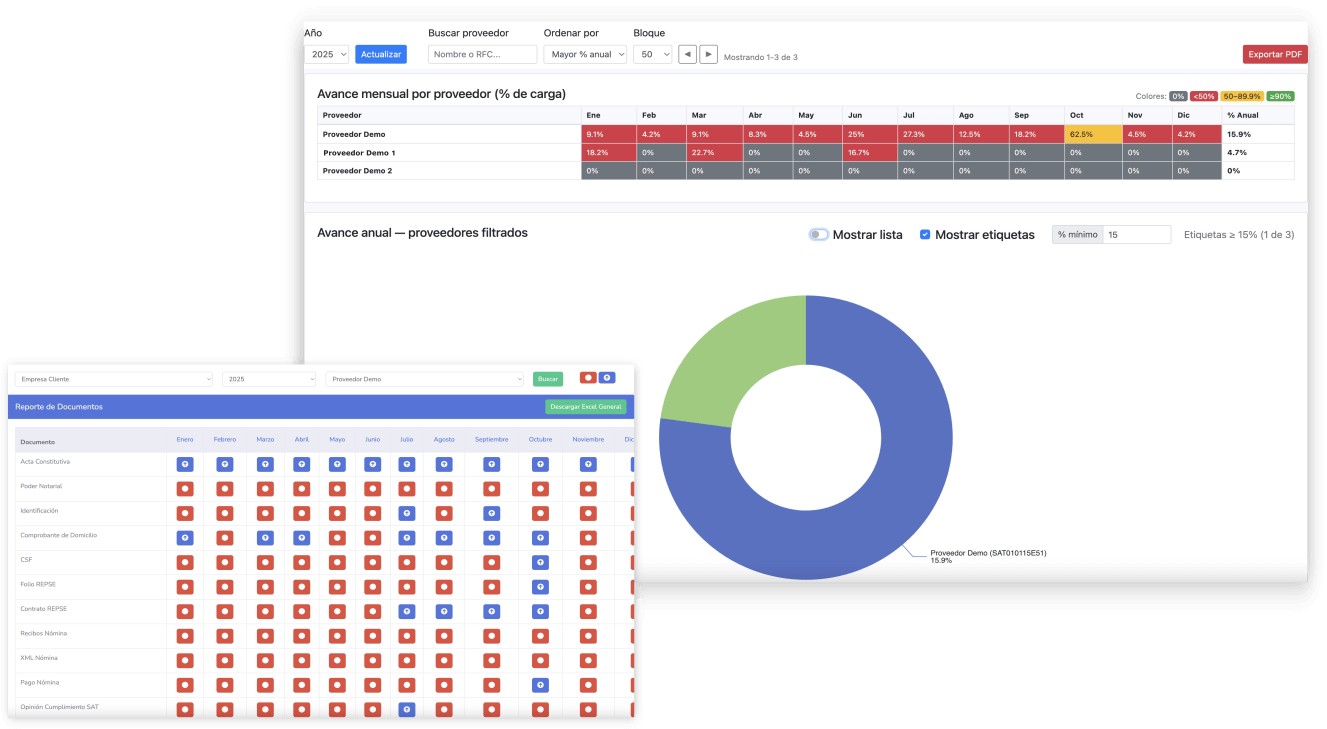Click the Exportar PDF button
Image resolution: width=1327 pixels, height=729 pixels.
point(1275,55)
